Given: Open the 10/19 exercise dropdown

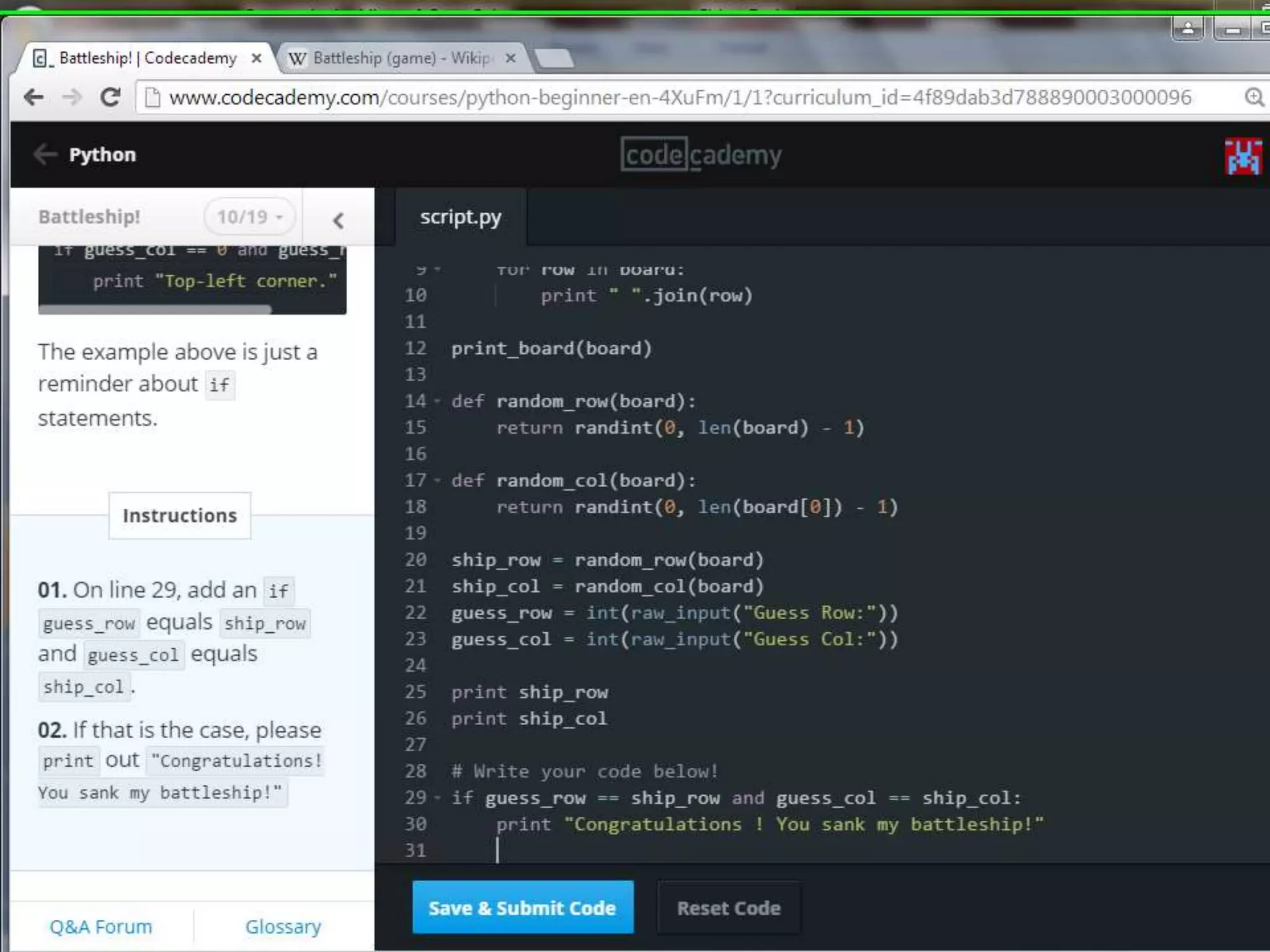Looking at the screenshot, I should [x=249, y=217].
